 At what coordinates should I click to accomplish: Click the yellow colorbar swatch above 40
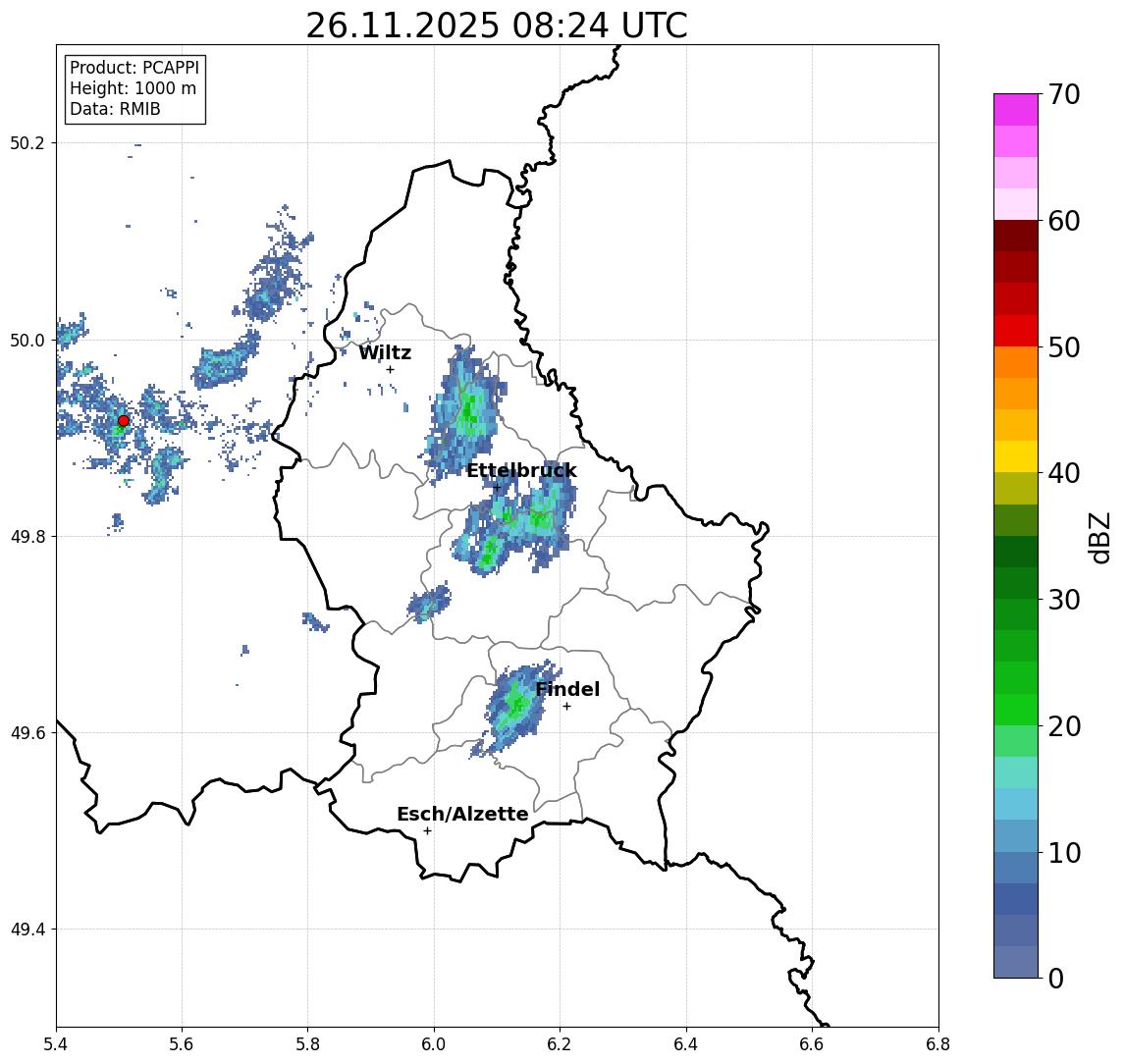pyautogui.click(x=1016, y=456)
